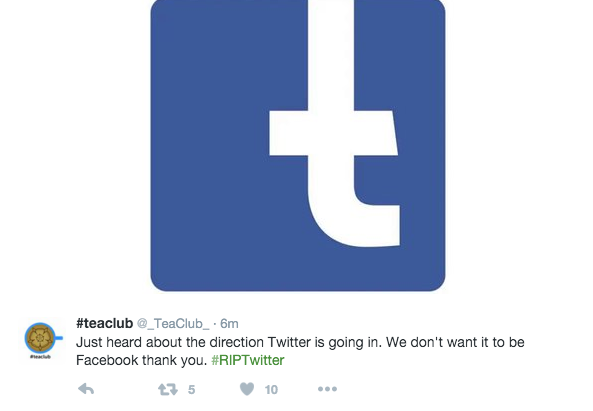Image resolution: width=593 pixels, height=411 pixels.
Task: Follow the #RIPTwitter hashtag
Action: [248, 360]
